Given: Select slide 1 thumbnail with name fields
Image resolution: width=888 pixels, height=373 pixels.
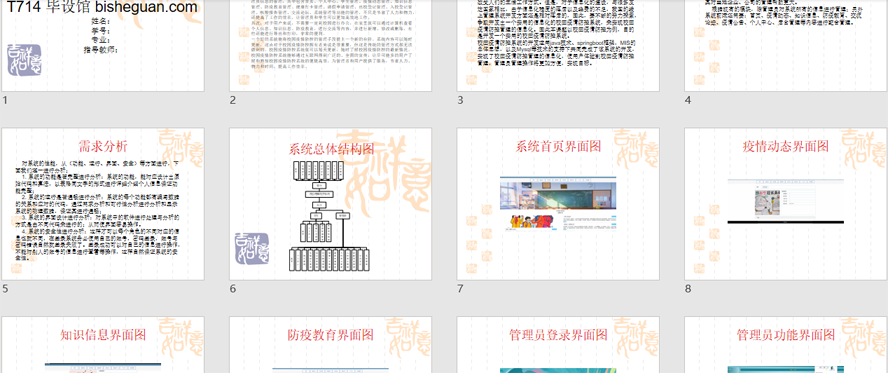Looking at the screenshot, I should [x=103, y=45].
